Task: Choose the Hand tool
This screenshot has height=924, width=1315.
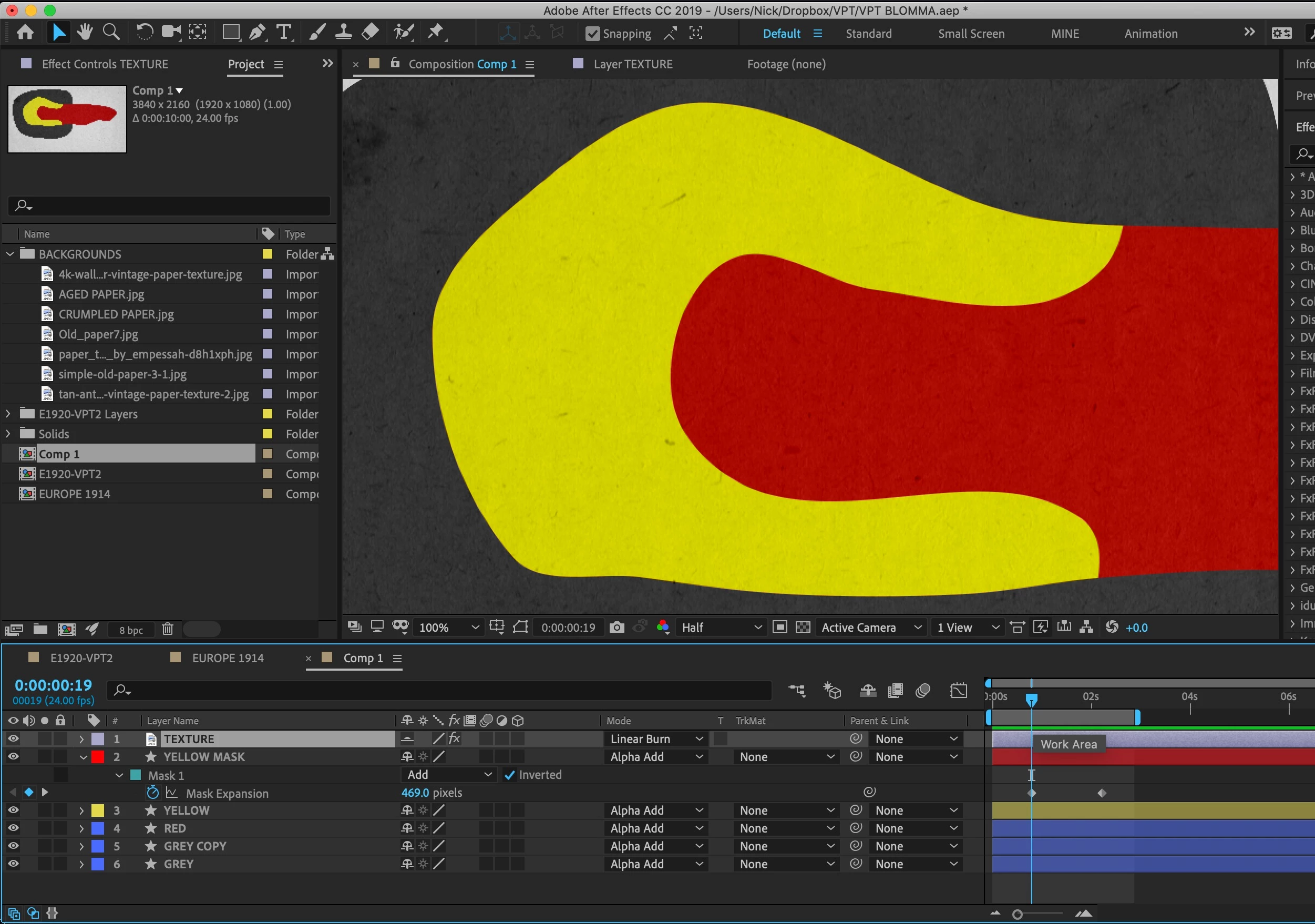Action: [x=85, y=33]
